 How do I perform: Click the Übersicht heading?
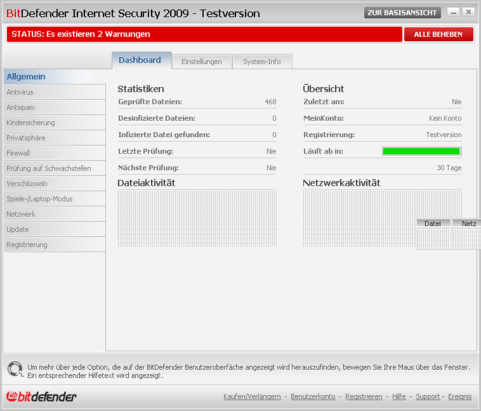click(x=323, y=89)
